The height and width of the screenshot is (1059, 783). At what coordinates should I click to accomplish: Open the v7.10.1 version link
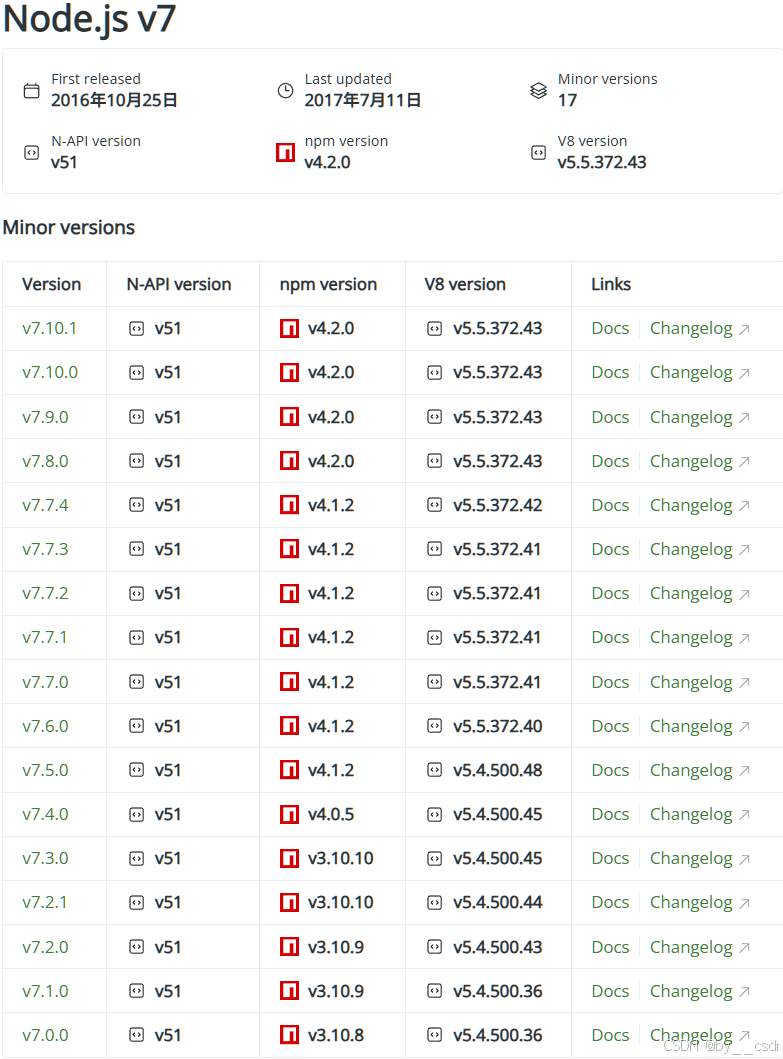coord(49,329)
